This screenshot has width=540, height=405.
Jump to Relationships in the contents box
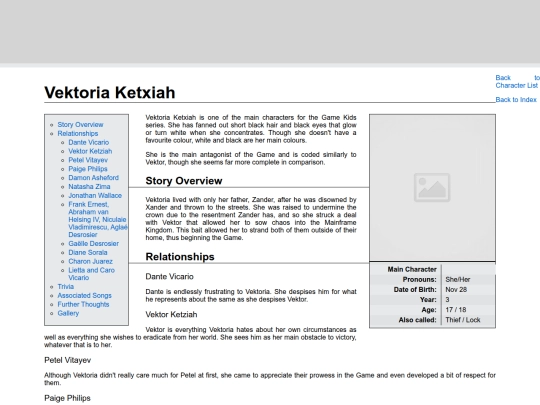point(78,134)
